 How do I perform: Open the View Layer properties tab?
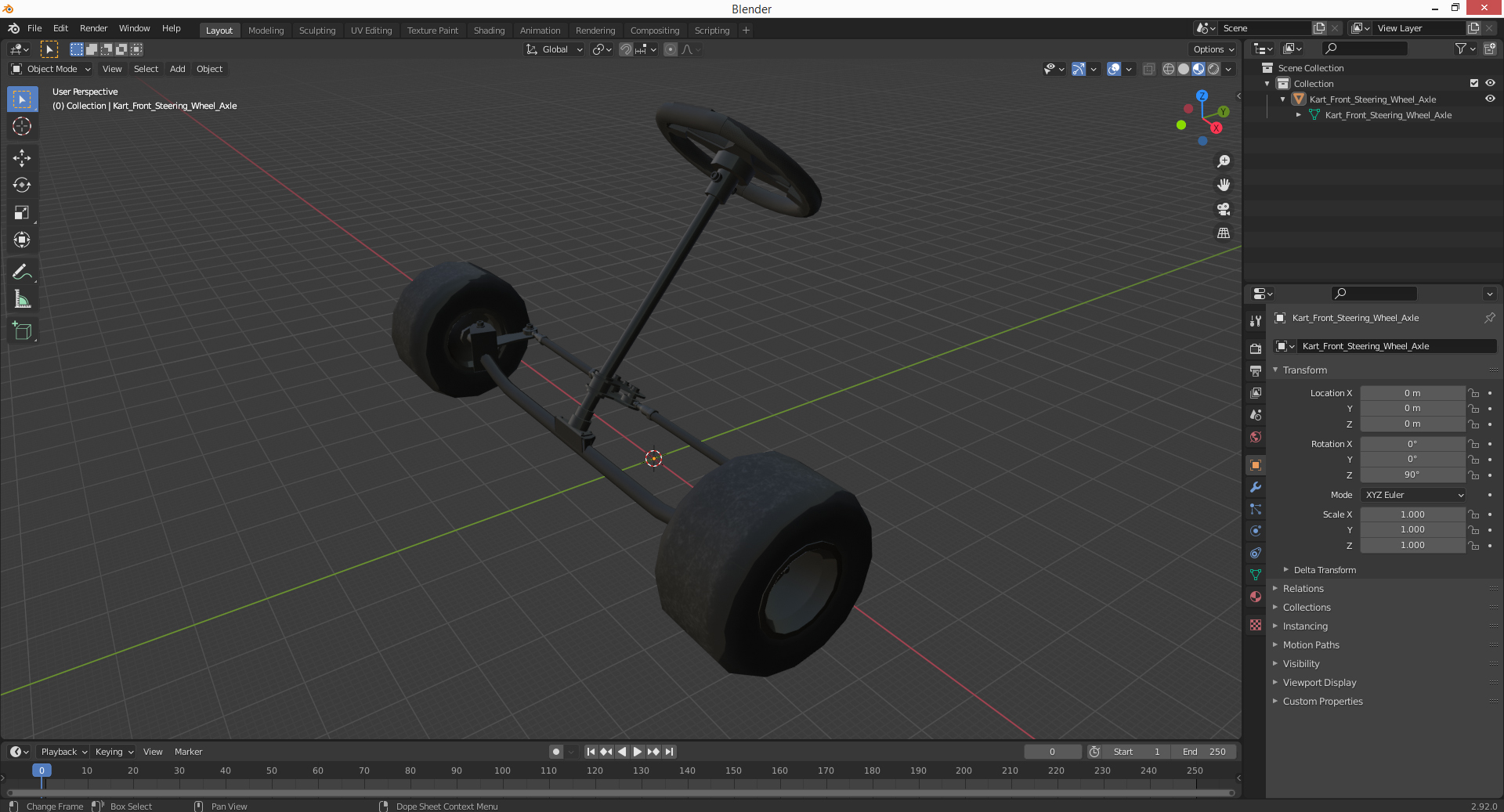(x=1256, y=392)
